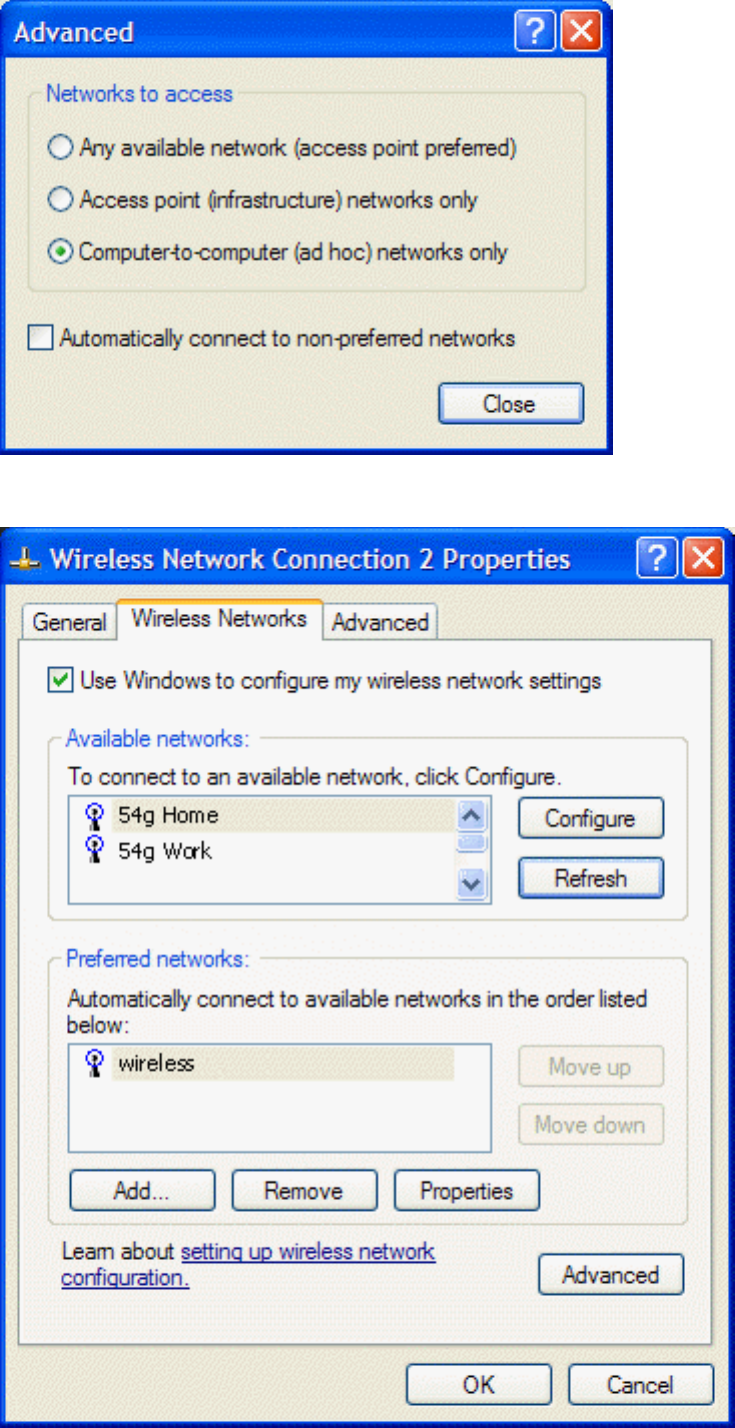
Task: Refresh the available networks list
Action: pyautogui.click(x=590, y=879)
